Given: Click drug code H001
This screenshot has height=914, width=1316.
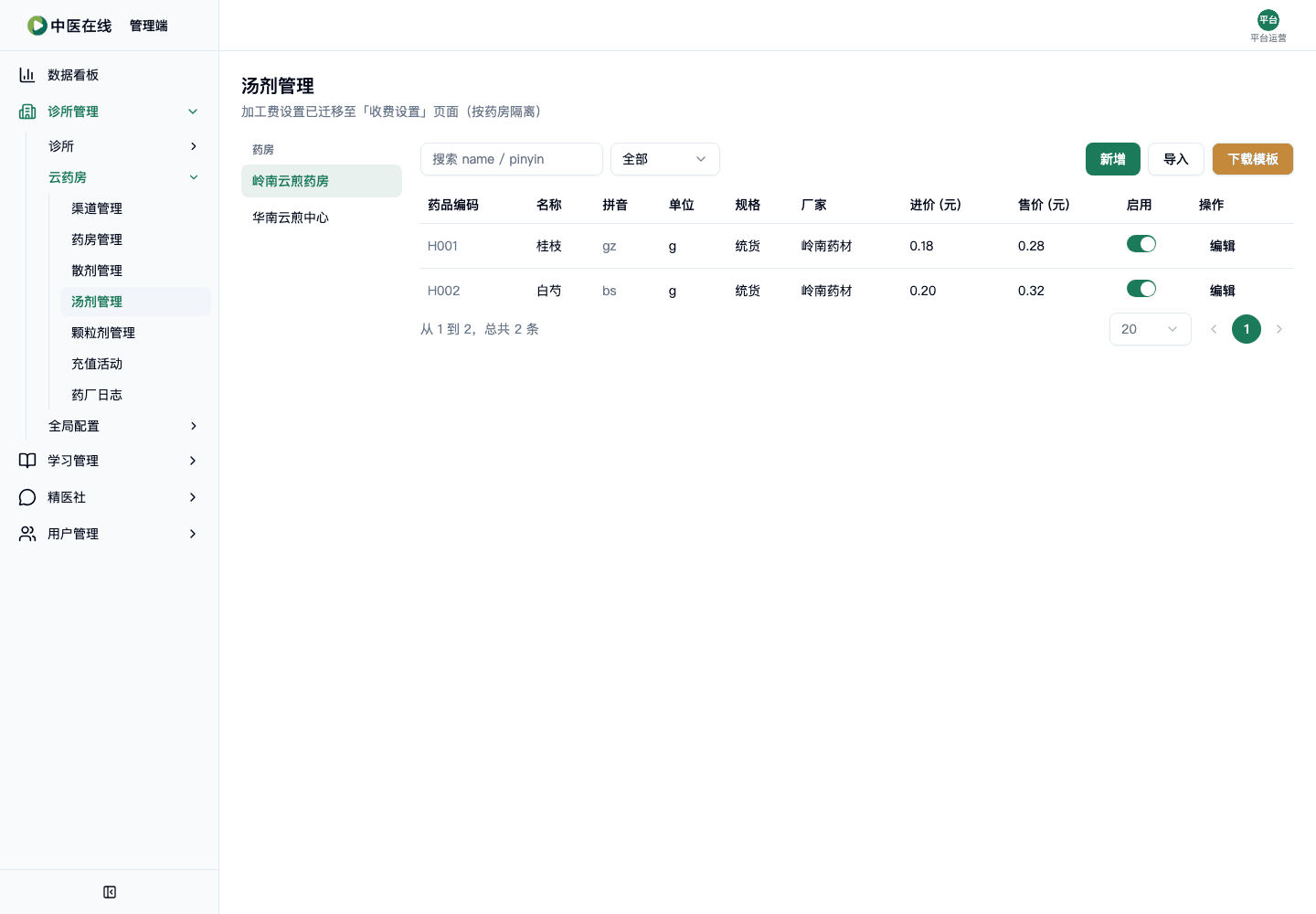Looking at the screenshot, I should click(x=442, y=246).
